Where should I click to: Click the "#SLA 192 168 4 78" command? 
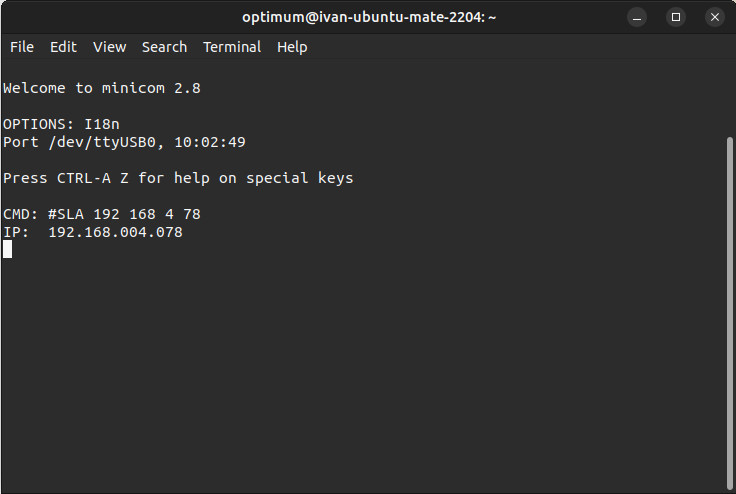124,214
